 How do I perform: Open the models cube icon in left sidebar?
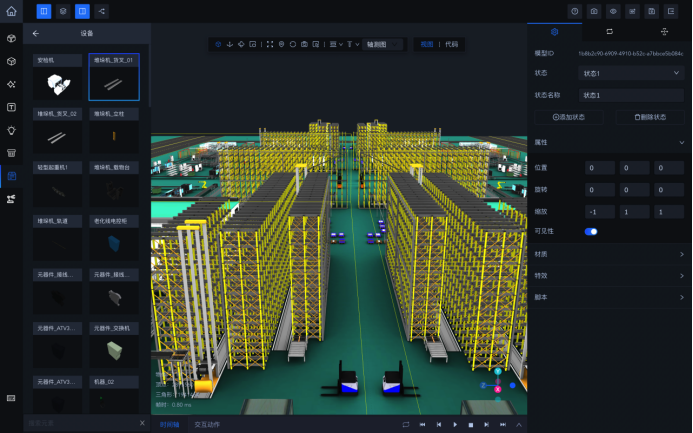point(11,38)
